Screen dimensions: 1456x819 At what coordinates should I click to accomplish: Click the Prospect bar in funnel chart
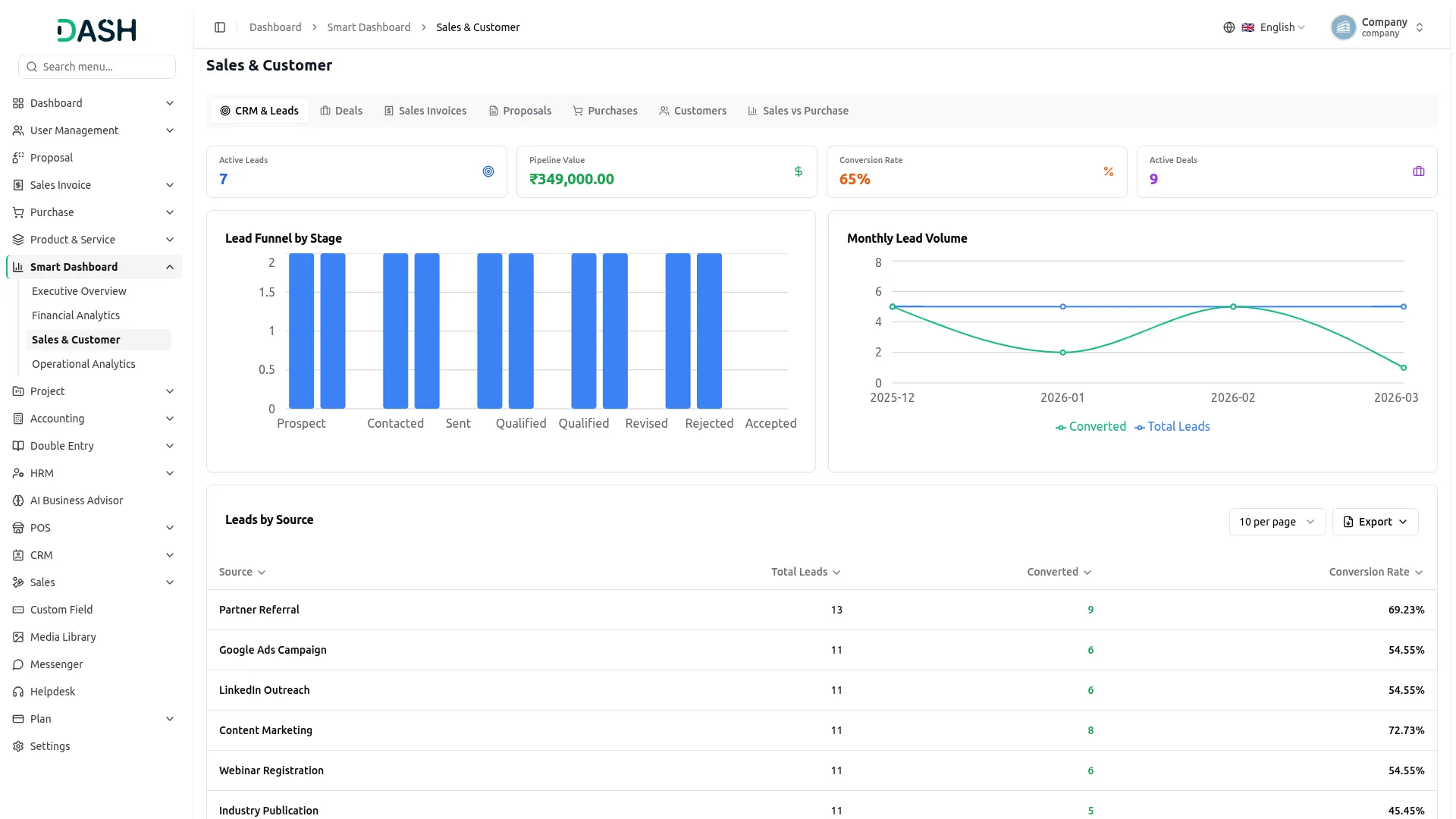[x=301, y=331]
